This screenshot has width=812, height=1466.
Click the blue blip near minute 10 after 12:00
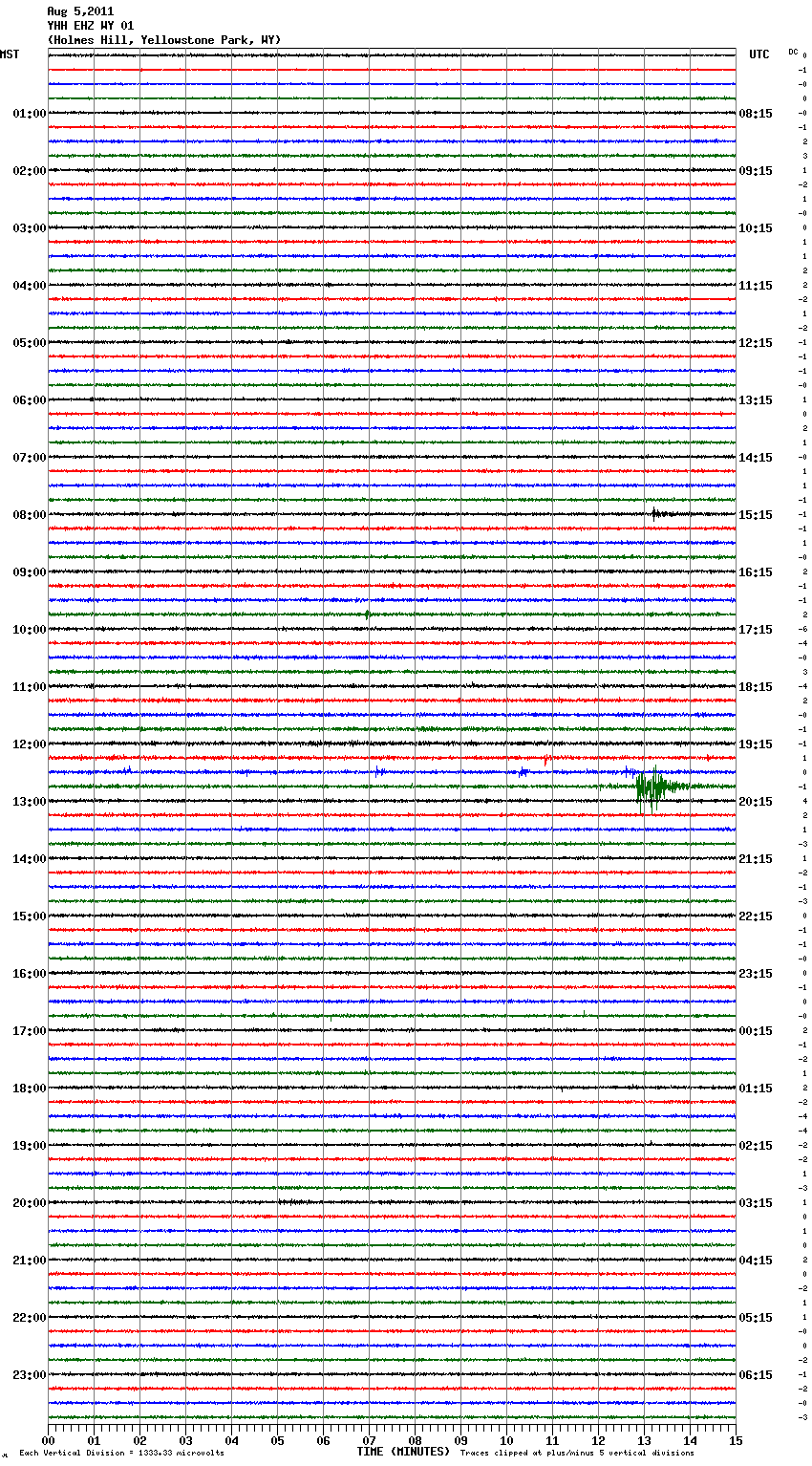pyautogui.click(x=523, y=771)
